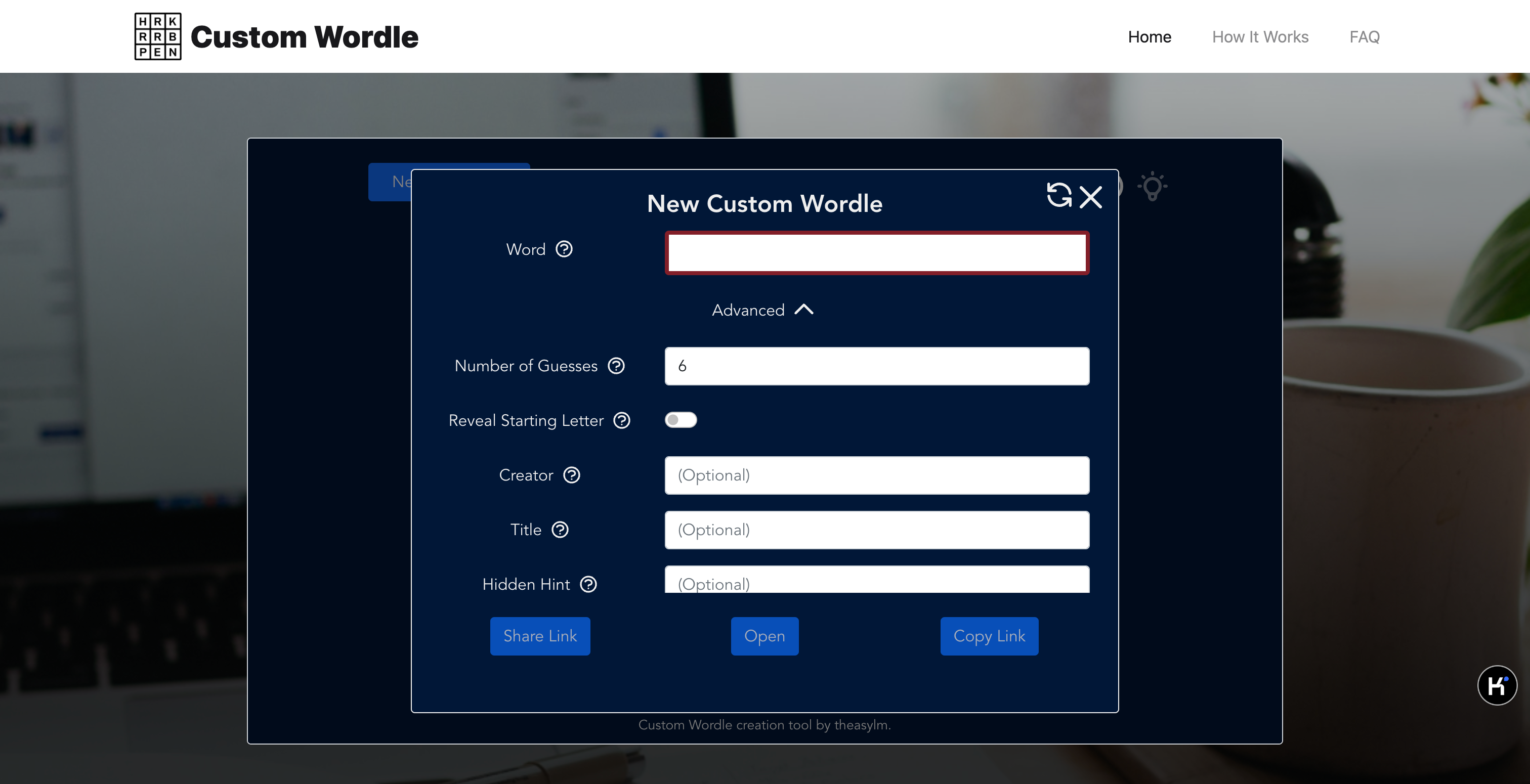Open the Word help tooltip icon
This screenshot has width=1530, height=784.
tap(565, 249)
